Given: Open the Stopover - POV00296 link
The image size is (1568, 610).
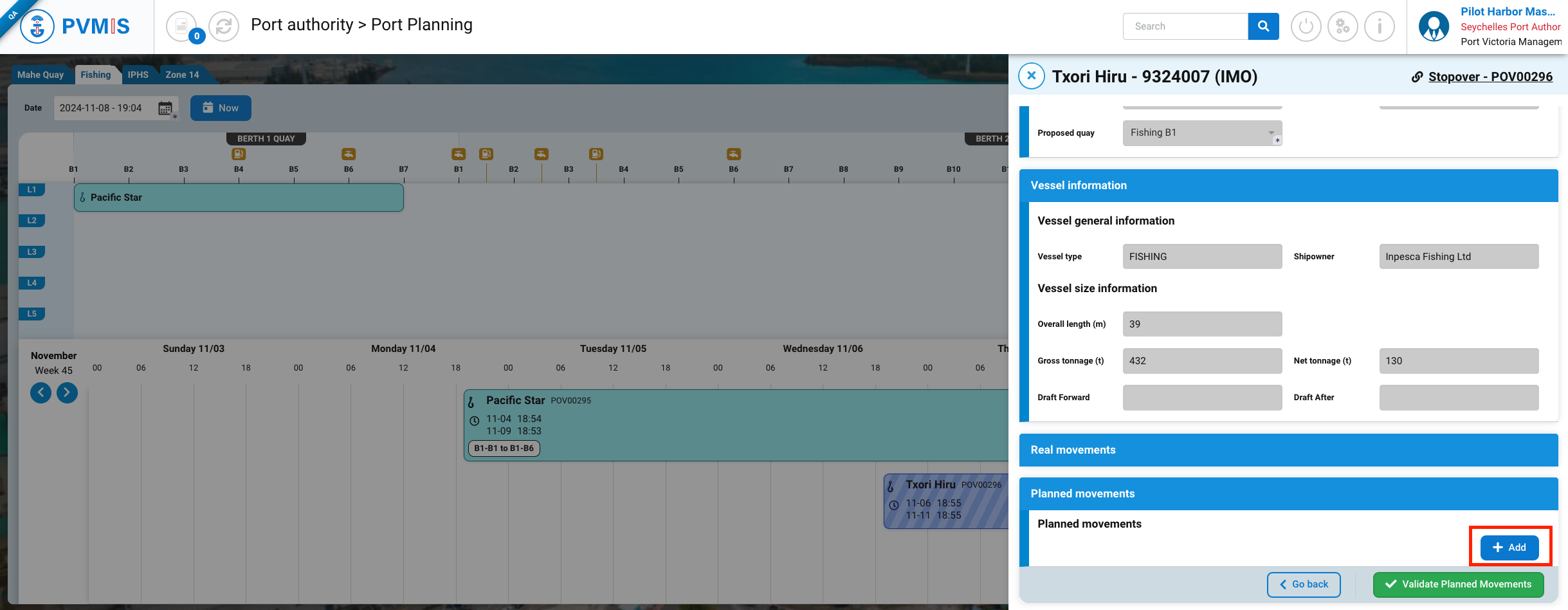Looking at the screenshot, I should pyautogui.click(x=1490, y=77).
